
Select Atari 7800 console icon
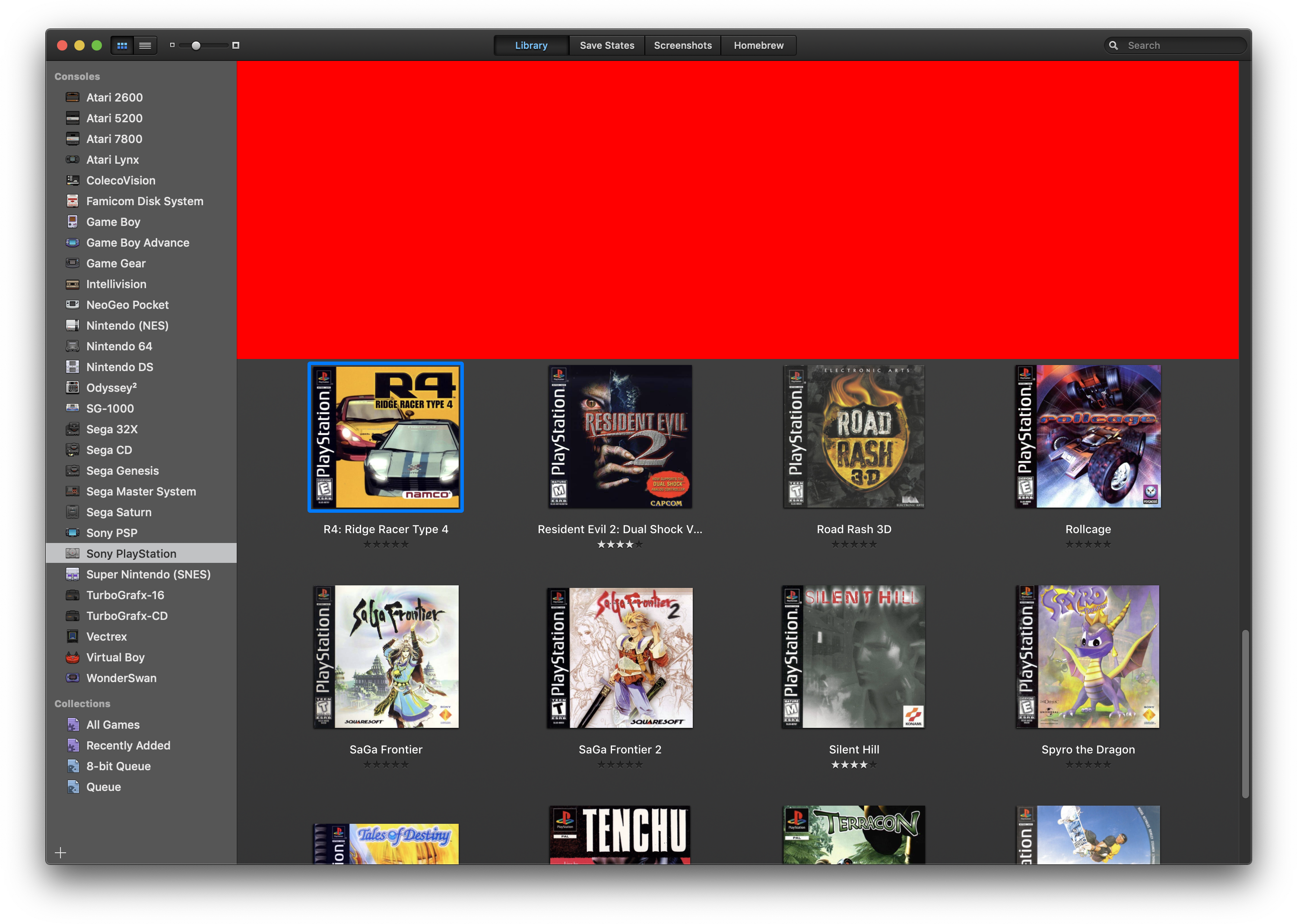[x=73, y=139]
